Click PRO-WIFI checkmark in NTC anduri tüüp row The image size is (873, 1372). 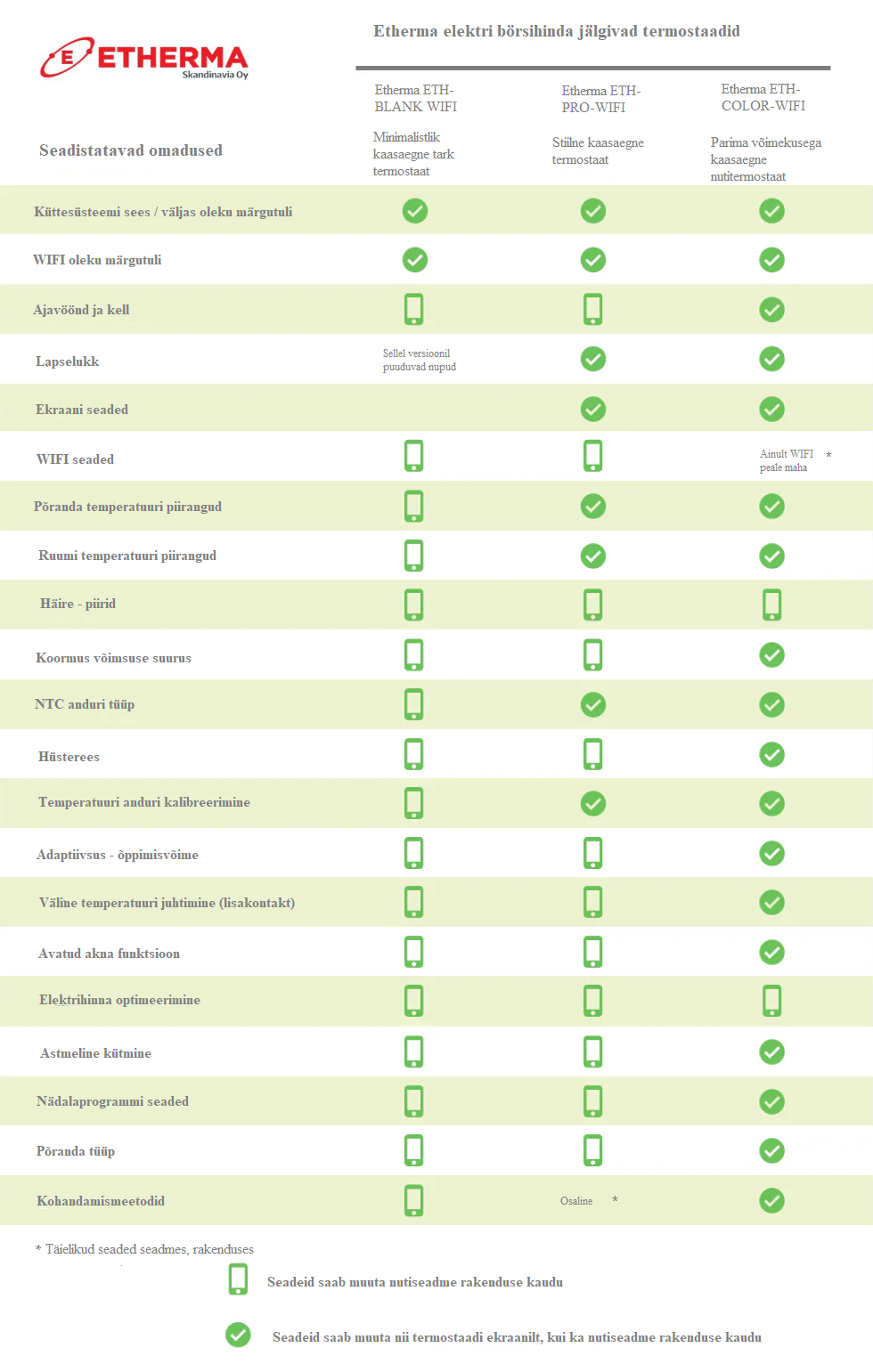(593, 705)
